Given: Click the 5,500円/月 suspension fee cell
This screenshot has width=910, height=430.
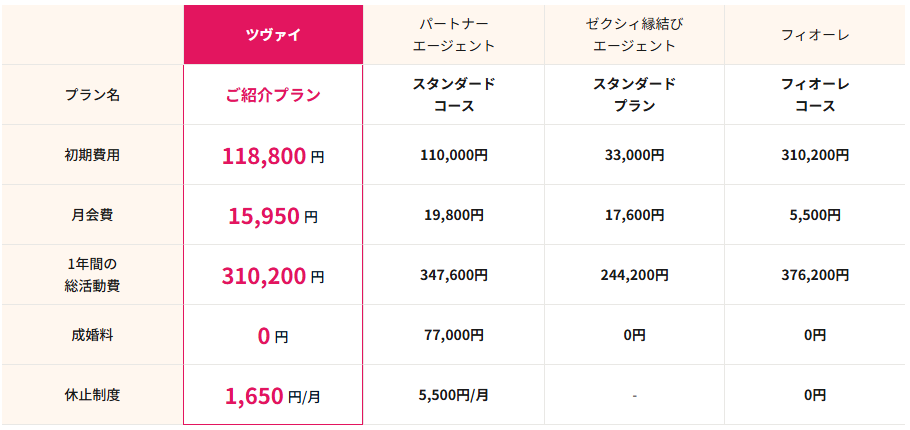Looking at the screenshot, I should point(454,395).
